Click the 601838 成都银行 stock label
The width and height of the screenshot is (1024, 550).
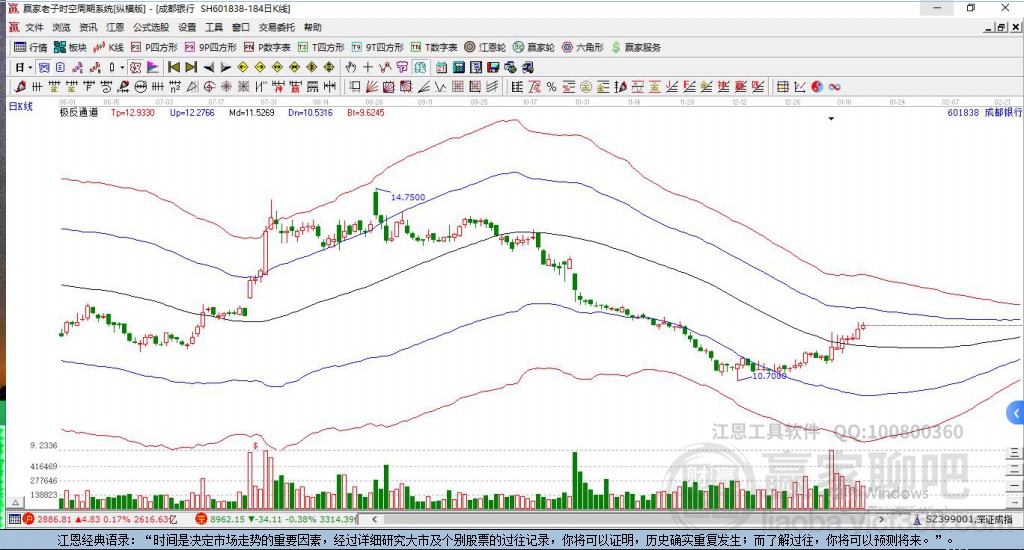[x=984, y=112]
